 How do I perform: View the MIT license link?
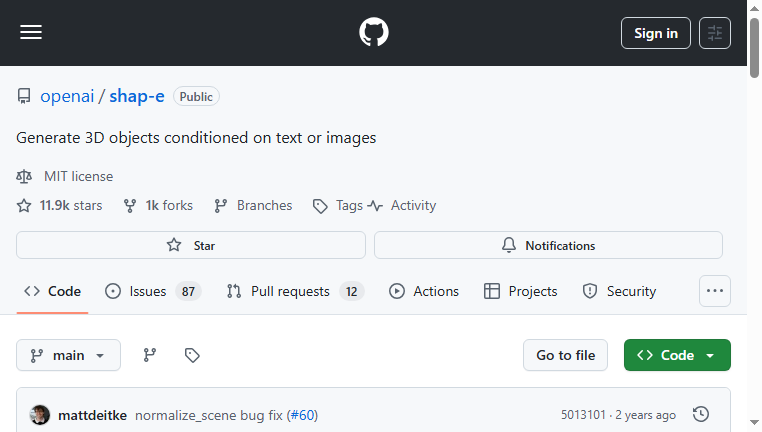point(78,176)
